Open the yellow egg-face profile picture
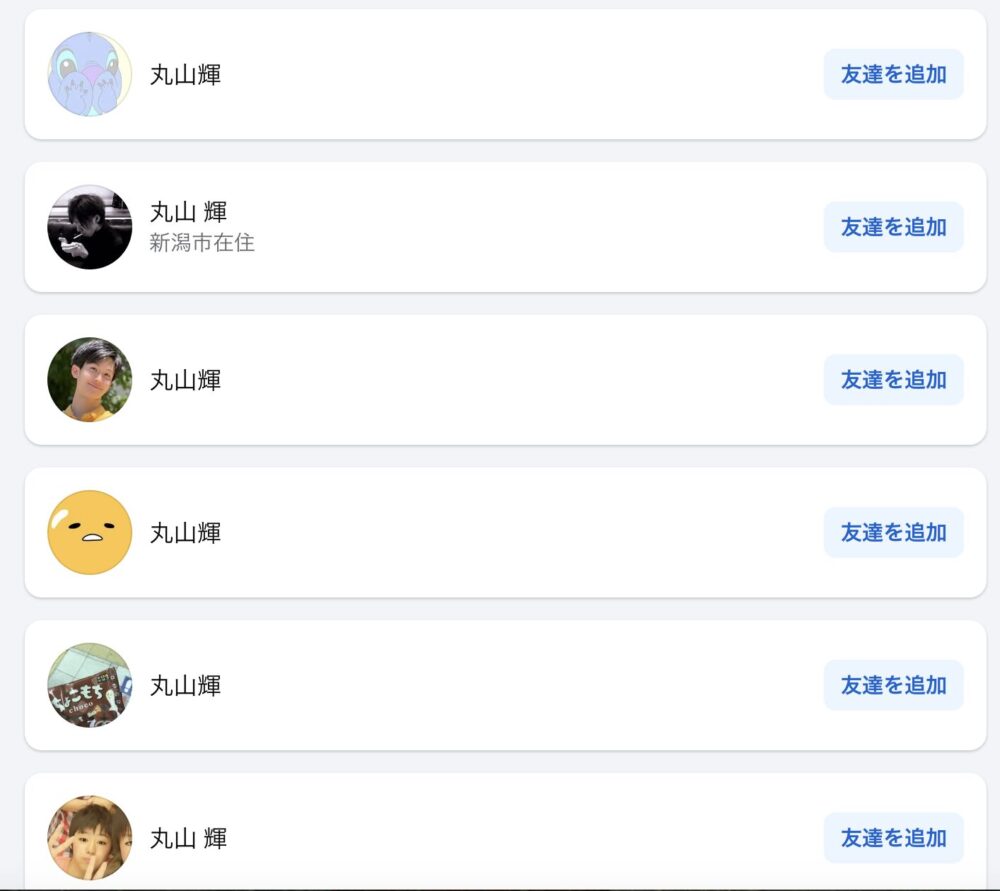The height and width of the screenshot is (891, 1000). [90, 533]
